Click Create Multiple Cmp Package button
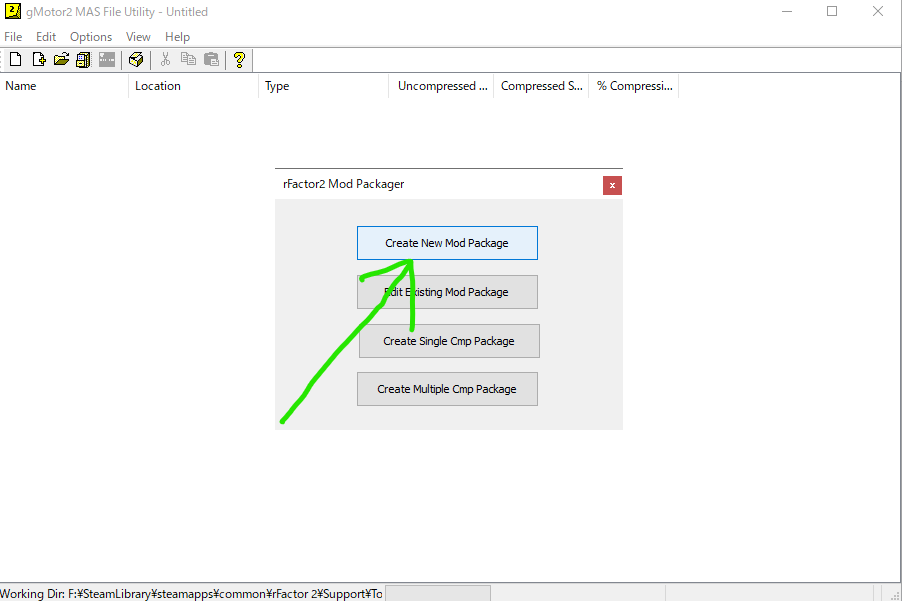This screenshot has width=902, height=601. 447,389
